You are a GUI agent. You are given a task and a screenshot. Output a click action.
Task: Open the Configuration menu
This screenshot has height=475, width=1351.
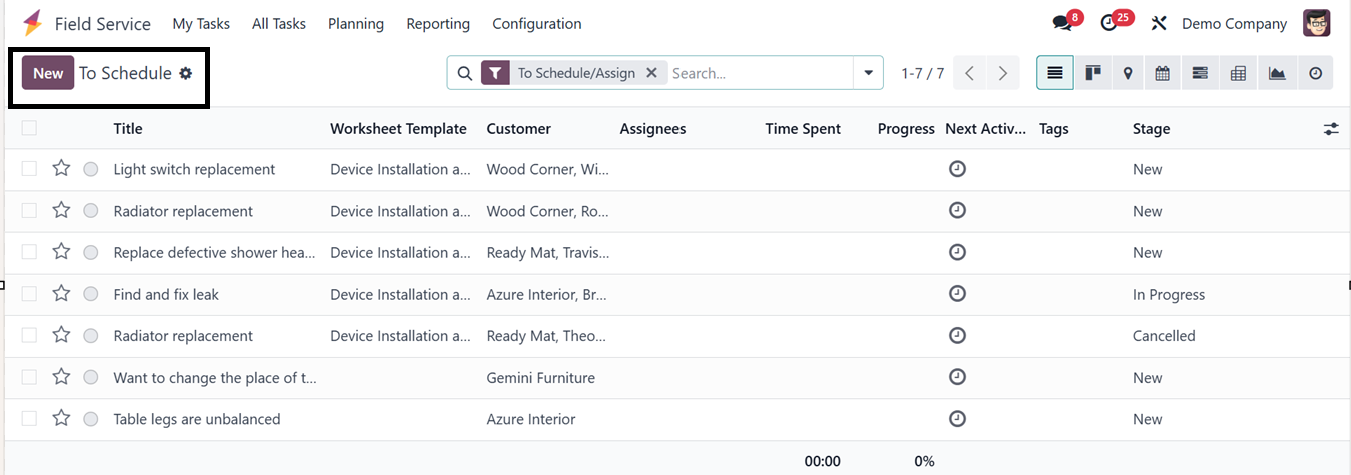point(536,23)
